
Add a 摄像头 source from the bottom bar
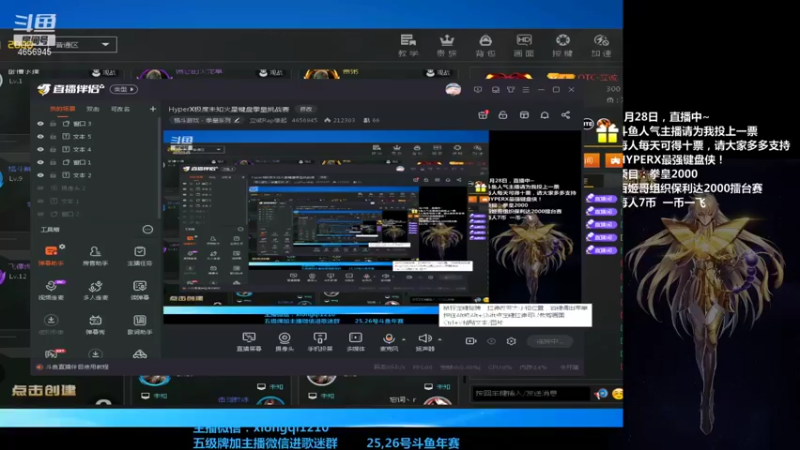[284, 341]
